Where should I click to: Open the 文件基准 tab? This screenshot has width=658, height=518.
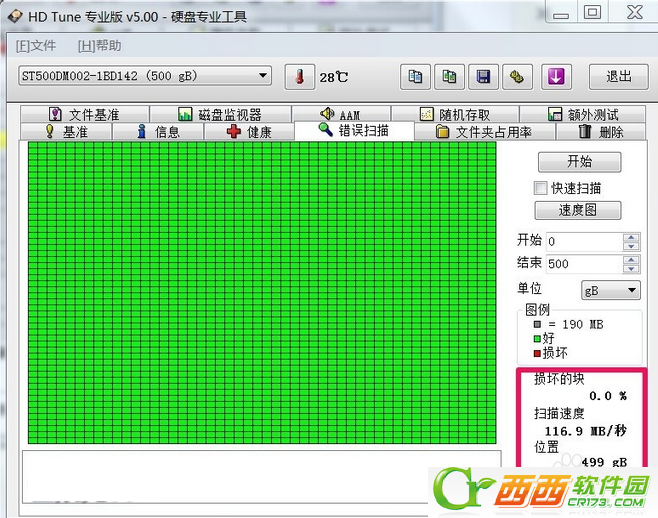(85, 114)
